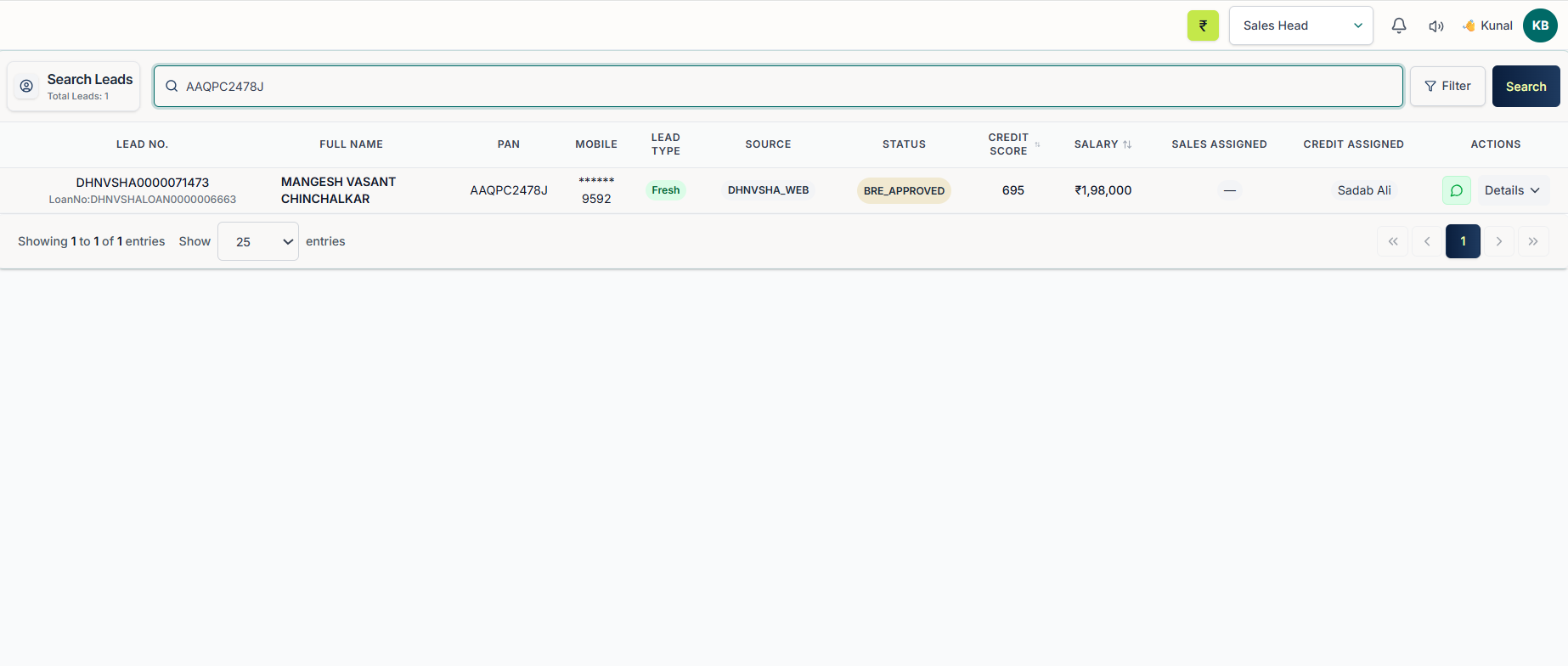
Task: Click the STATUS column header
Action: point(904,144)
